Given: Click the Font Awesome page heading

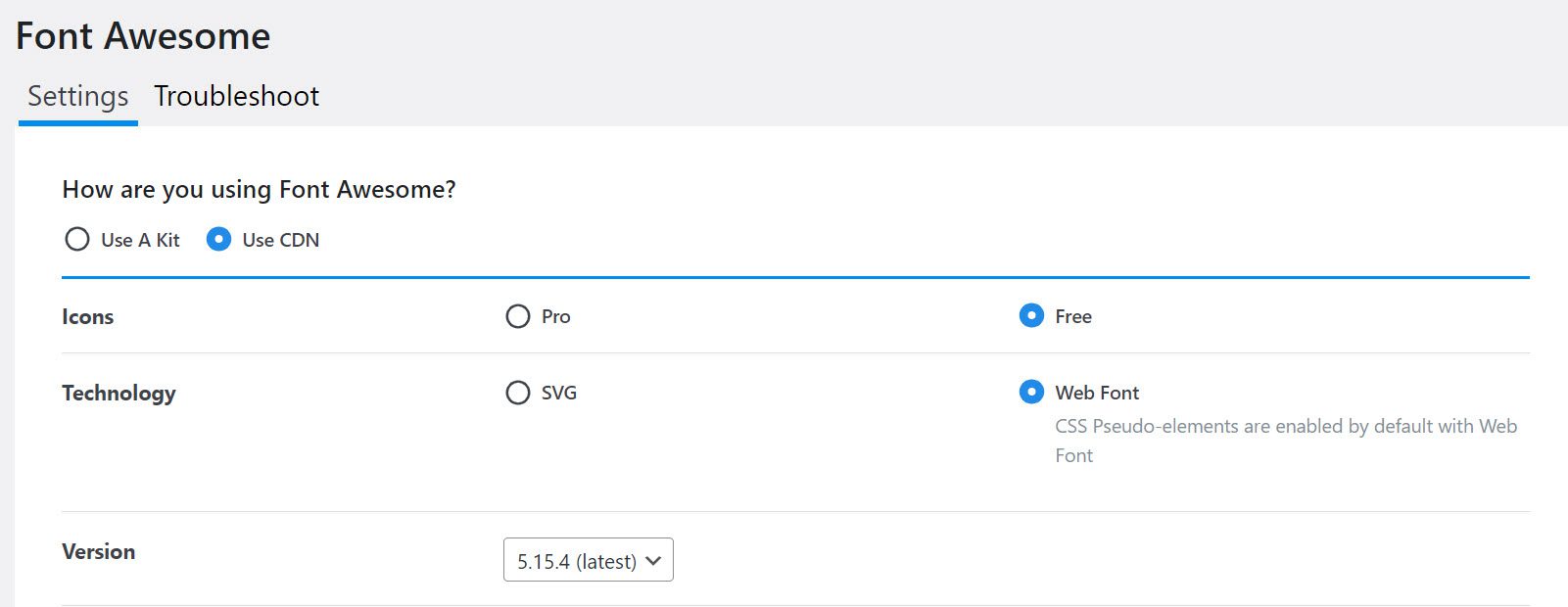Looking at the screenshot, I should 143,36.
